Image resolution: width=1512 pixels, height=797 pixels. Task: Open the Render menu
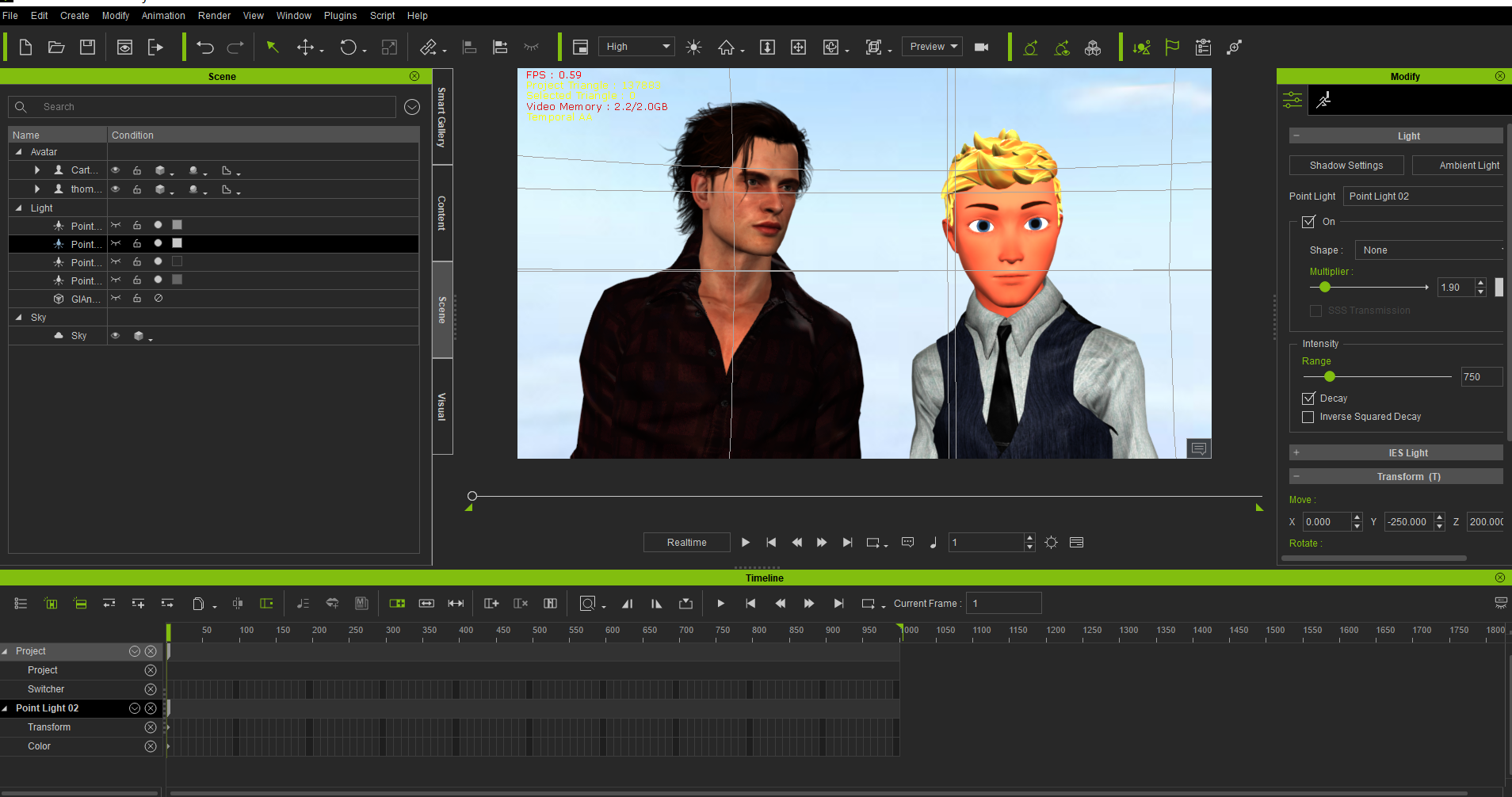214,16
